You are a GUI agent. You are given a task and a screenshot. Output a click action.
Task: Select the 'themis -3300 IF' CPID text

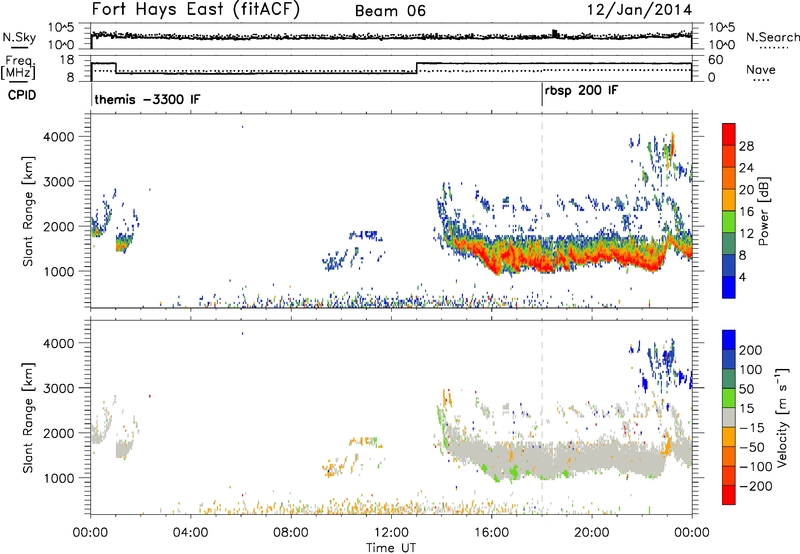147,99
